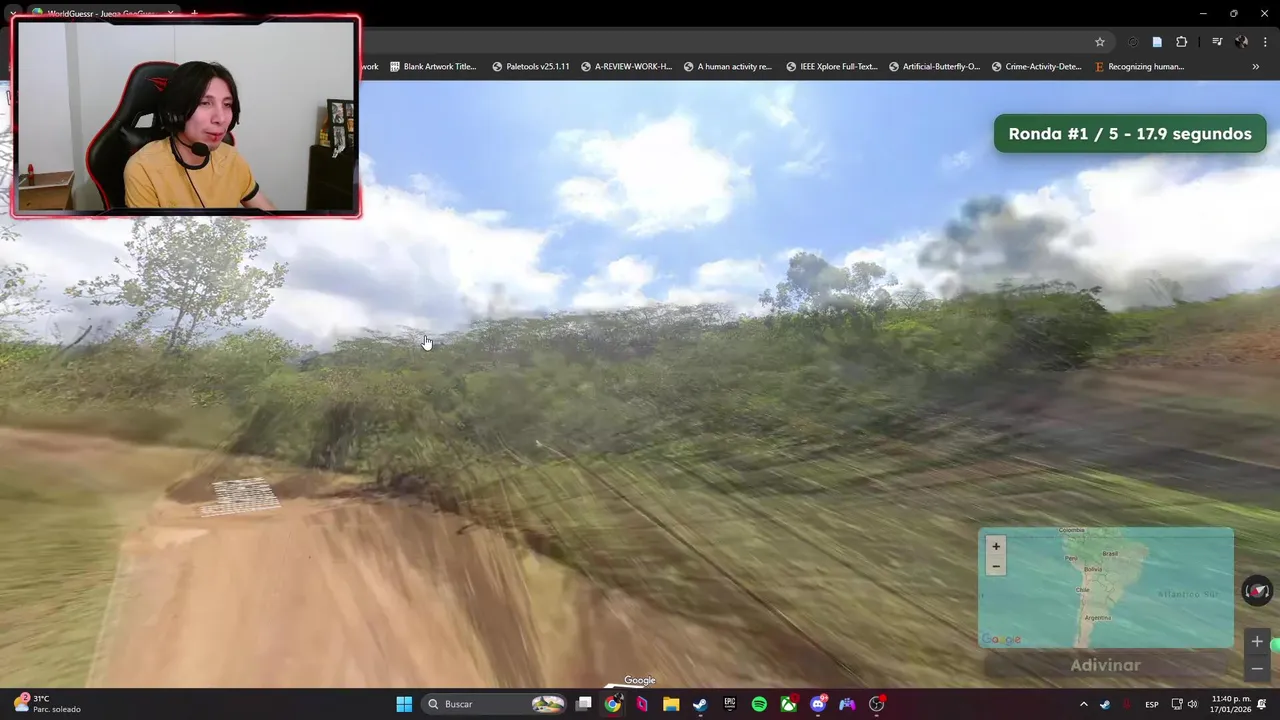Zoom out with the street view minus button

click(1257, 668)
